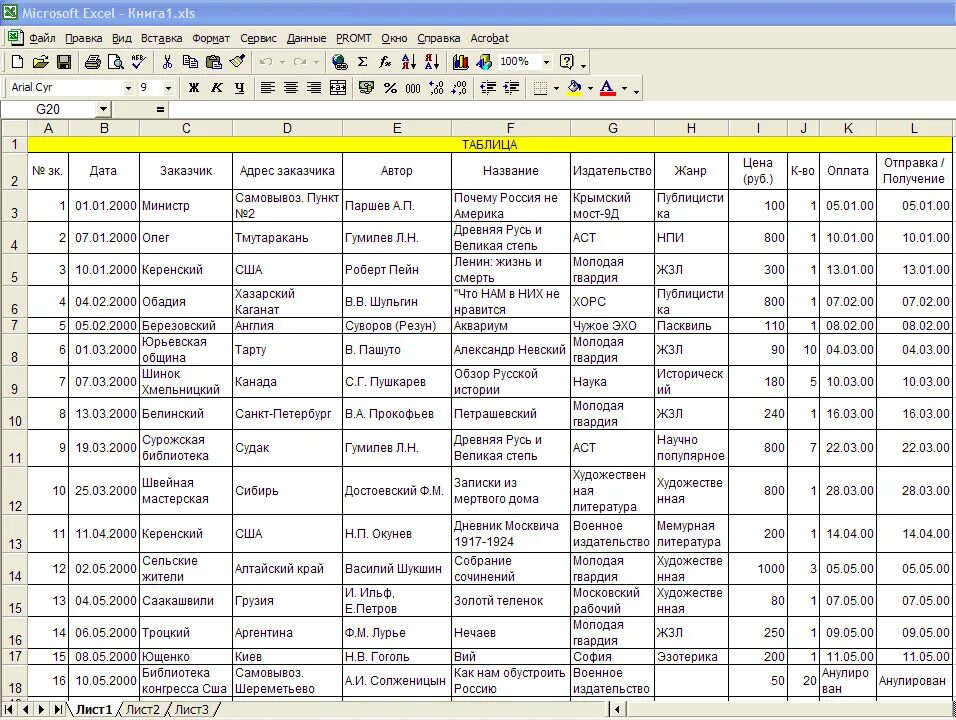This screenshot has height=720, width=956.
Task: Apply comma style 000 icon
Action: tap(413, 88)
